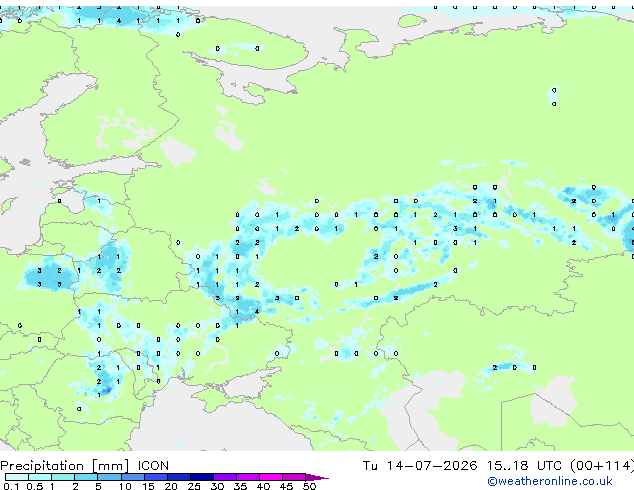This screenshot has height=490, width=634.
Task: Click the legend label '0.5'
Action: click(35, 486)
